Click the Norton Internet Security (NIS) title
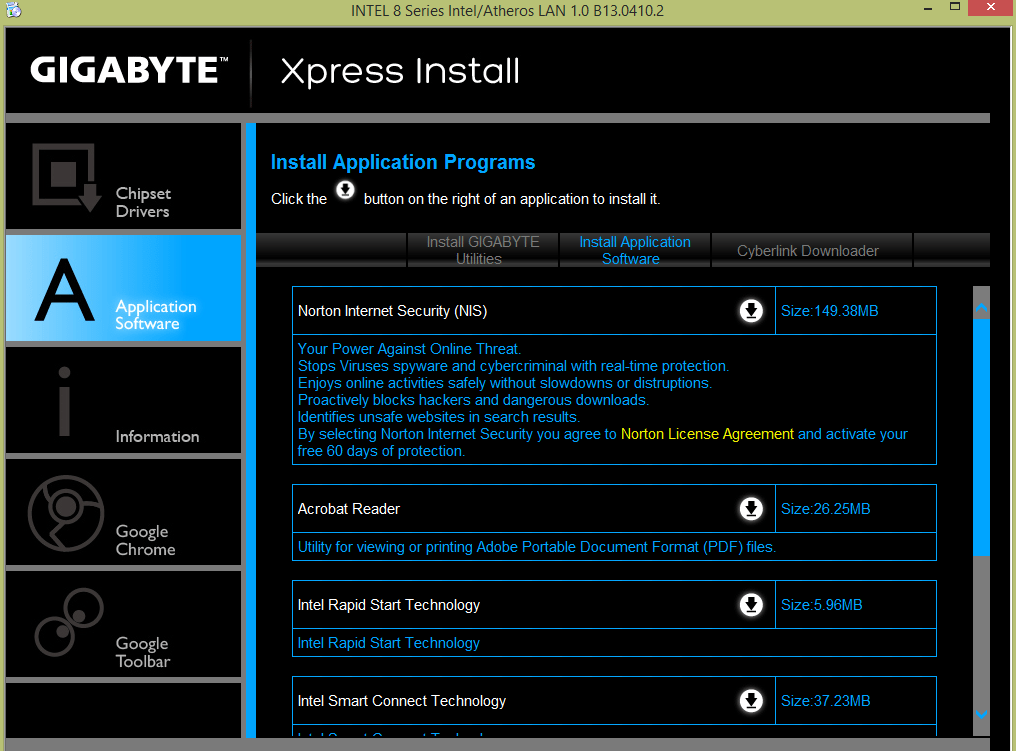This screenshot has height=751, width=1016. tap(392, 311)
